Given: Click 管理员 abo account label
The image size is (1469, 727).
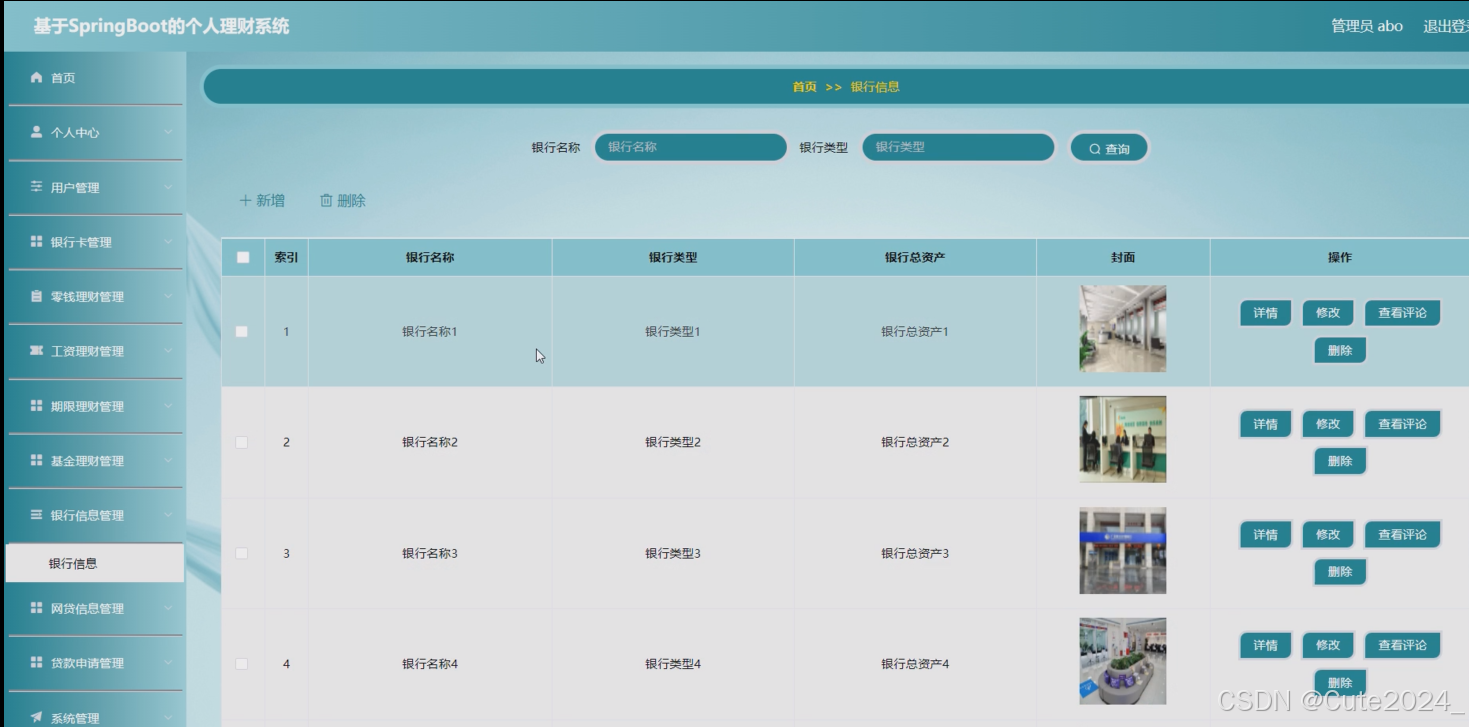Looking at the screenshot, I should (1367, 26).
